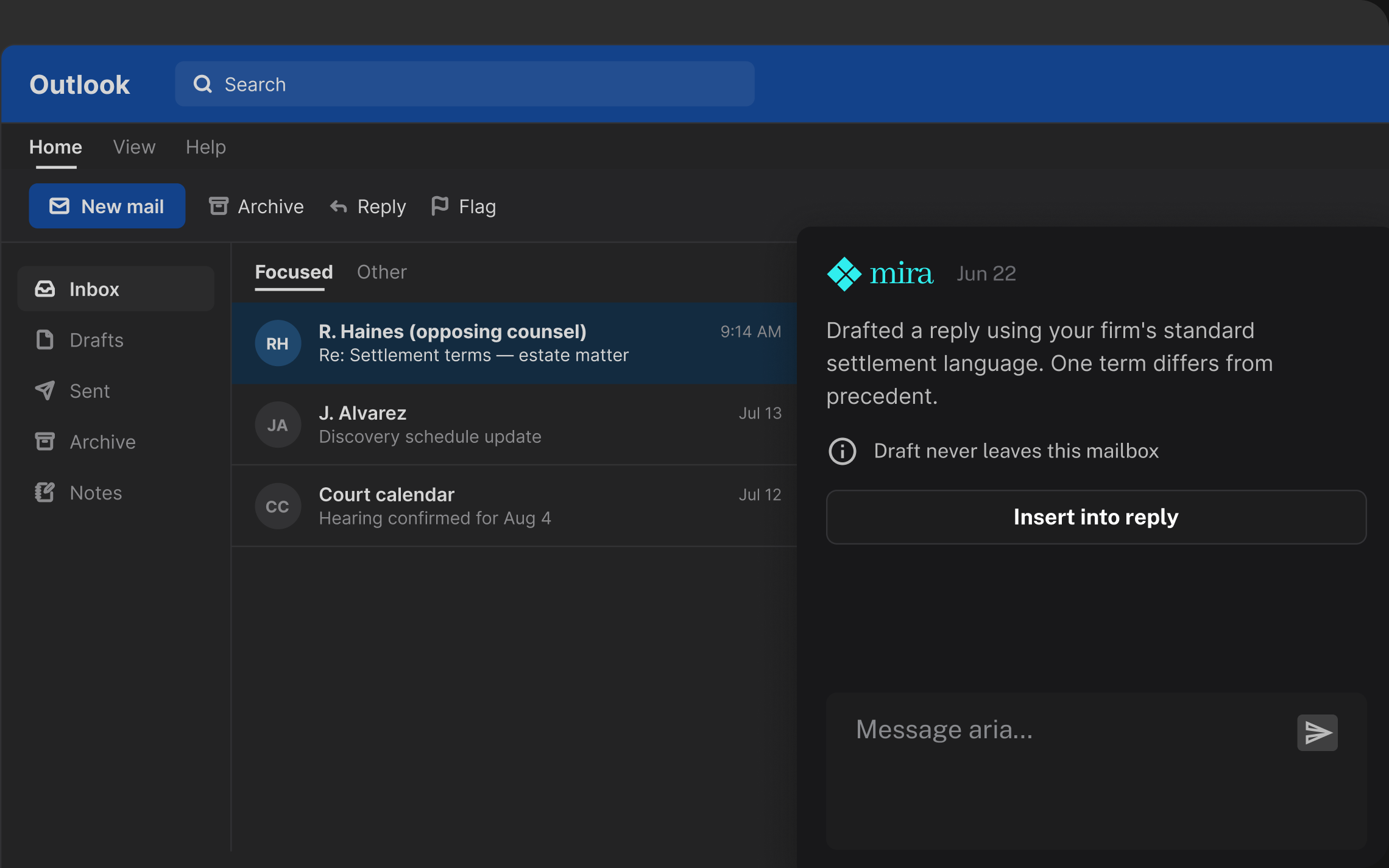Open the Help ribbon tab
Viewport: 1389px width, 868px height.
tap(206, 147)
